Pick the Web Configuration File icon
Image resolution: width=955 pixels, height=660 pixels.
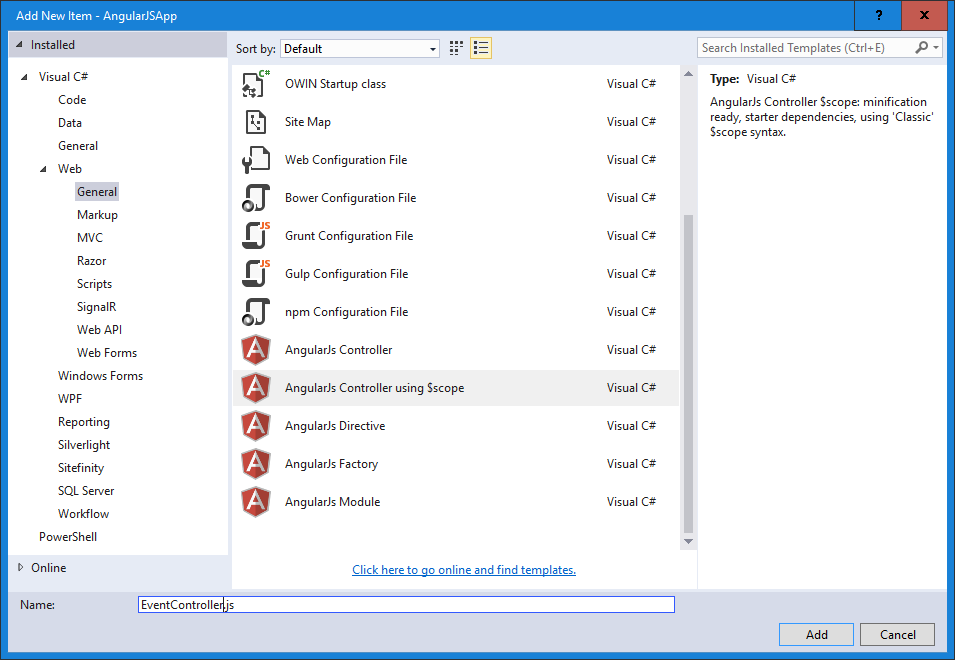(x=256, y=160)
